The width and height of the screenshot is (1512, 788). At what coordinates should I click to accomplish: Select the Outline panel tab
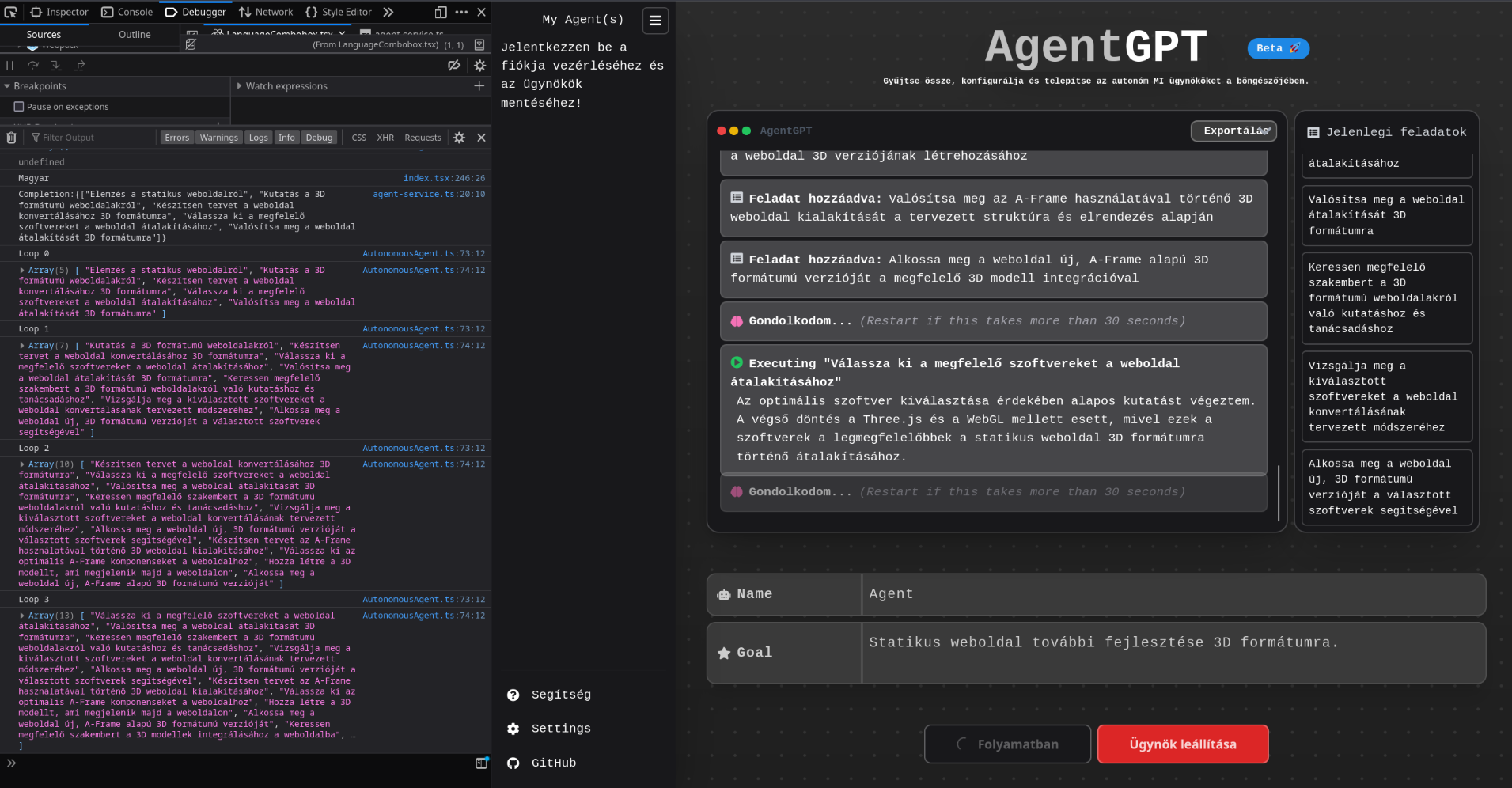tap(135, 35)
